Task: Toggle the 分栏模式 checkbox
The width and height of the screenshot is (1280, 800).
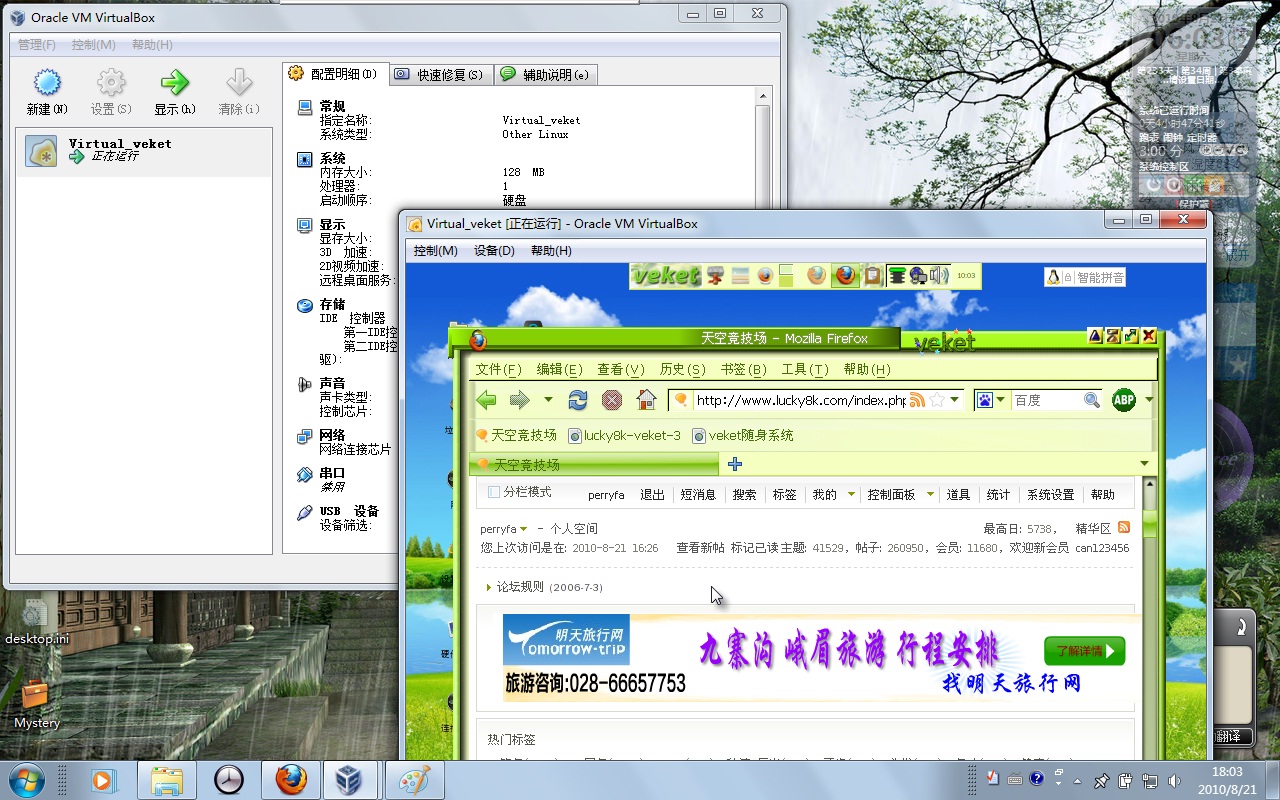Action: pos(494,492)
